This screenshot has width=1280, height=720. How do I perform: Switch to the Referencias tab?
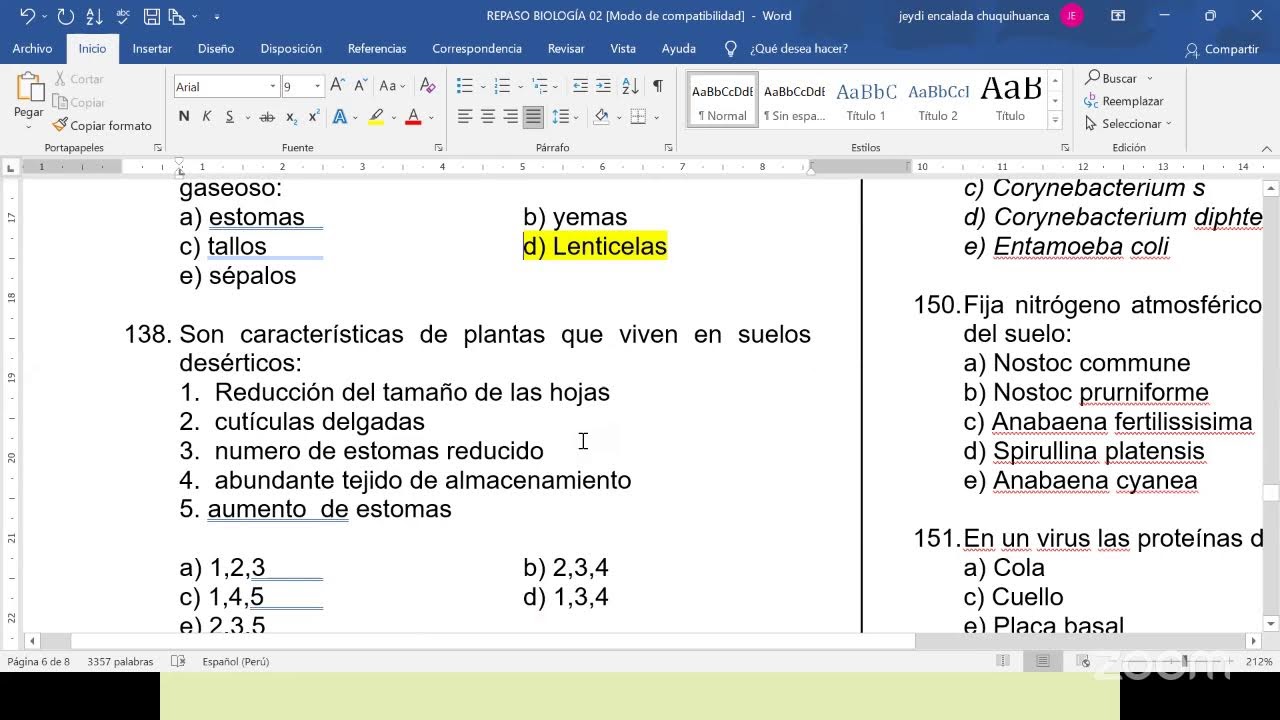[377, 48]
